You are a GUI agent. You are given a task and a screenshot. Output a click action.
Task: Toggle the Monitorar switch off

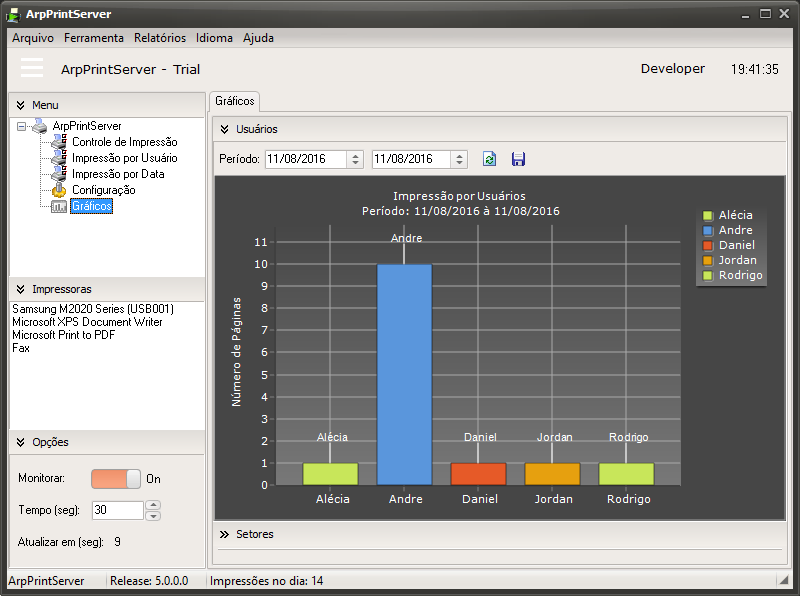click(116, 479)
